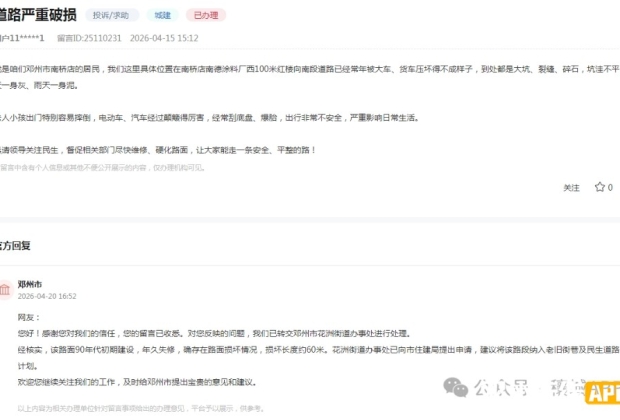
Task: Click the favorite count number beside star
Action: coord(610,187)
